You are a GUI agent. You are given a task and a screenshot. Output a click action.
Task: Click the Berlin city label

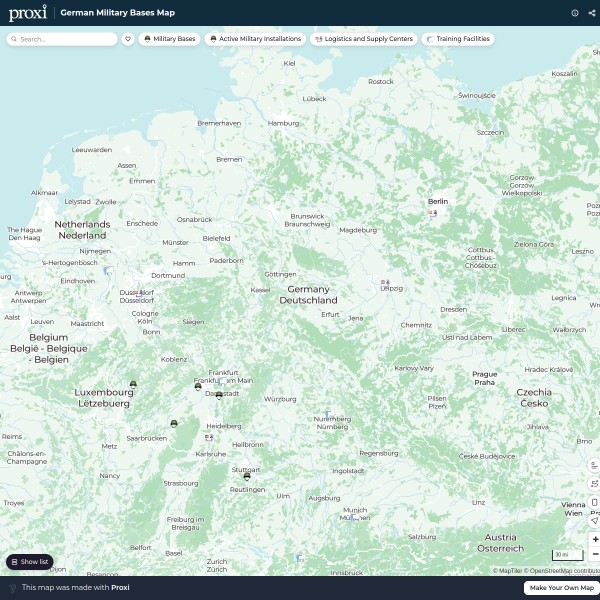(x=438, y=201)
